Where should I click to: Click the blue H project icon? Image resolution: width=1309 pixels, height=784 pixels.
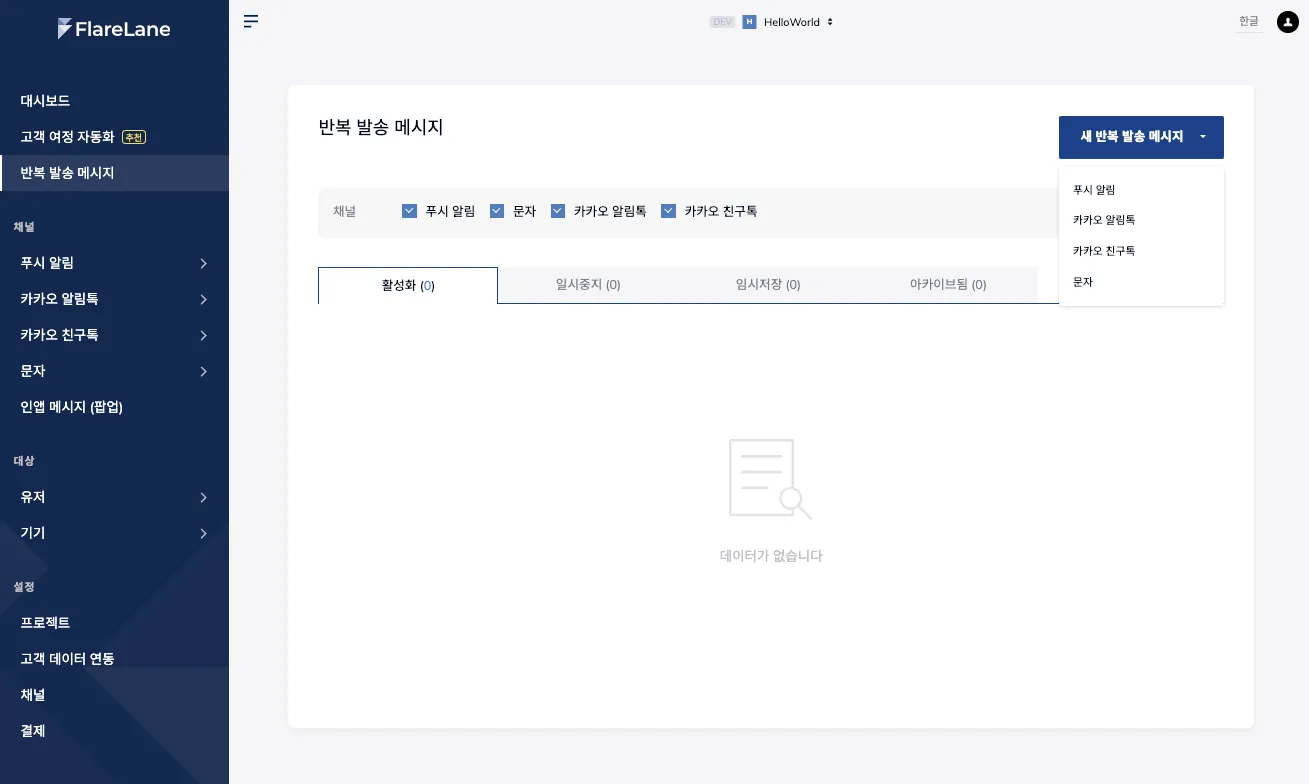[749, 22]
